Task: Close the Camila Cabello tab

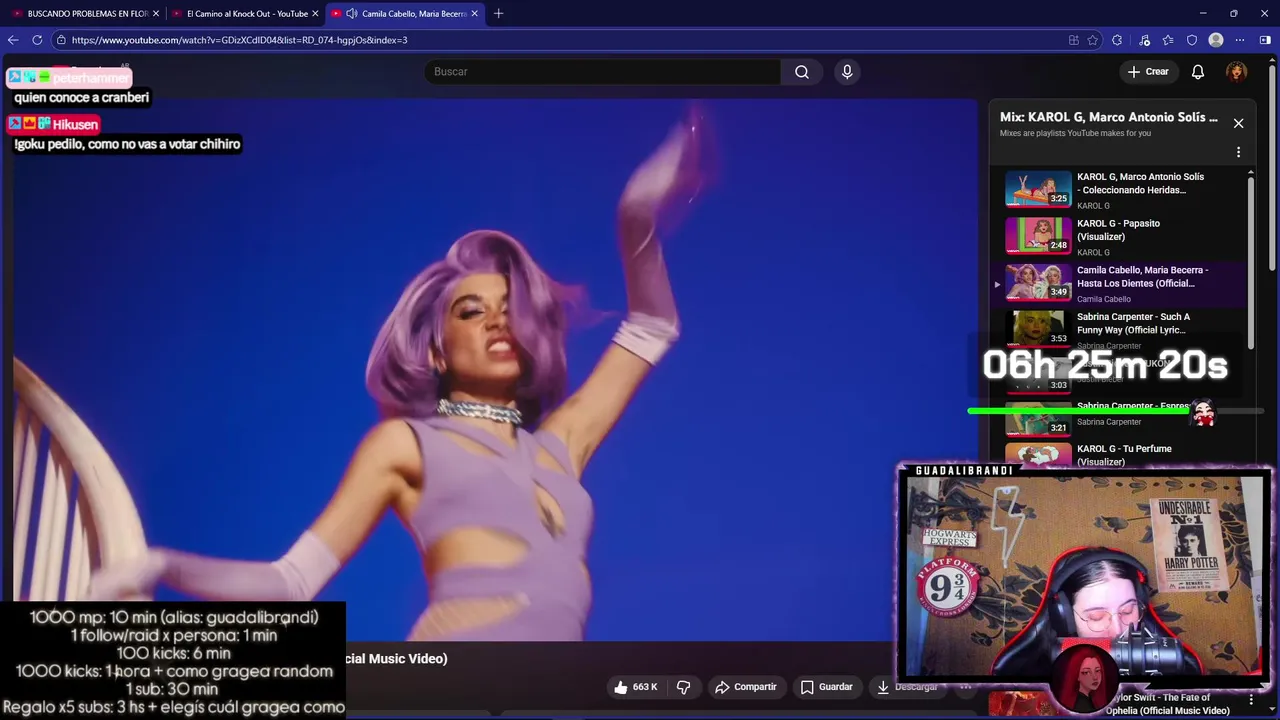Action: coord(475,14)
